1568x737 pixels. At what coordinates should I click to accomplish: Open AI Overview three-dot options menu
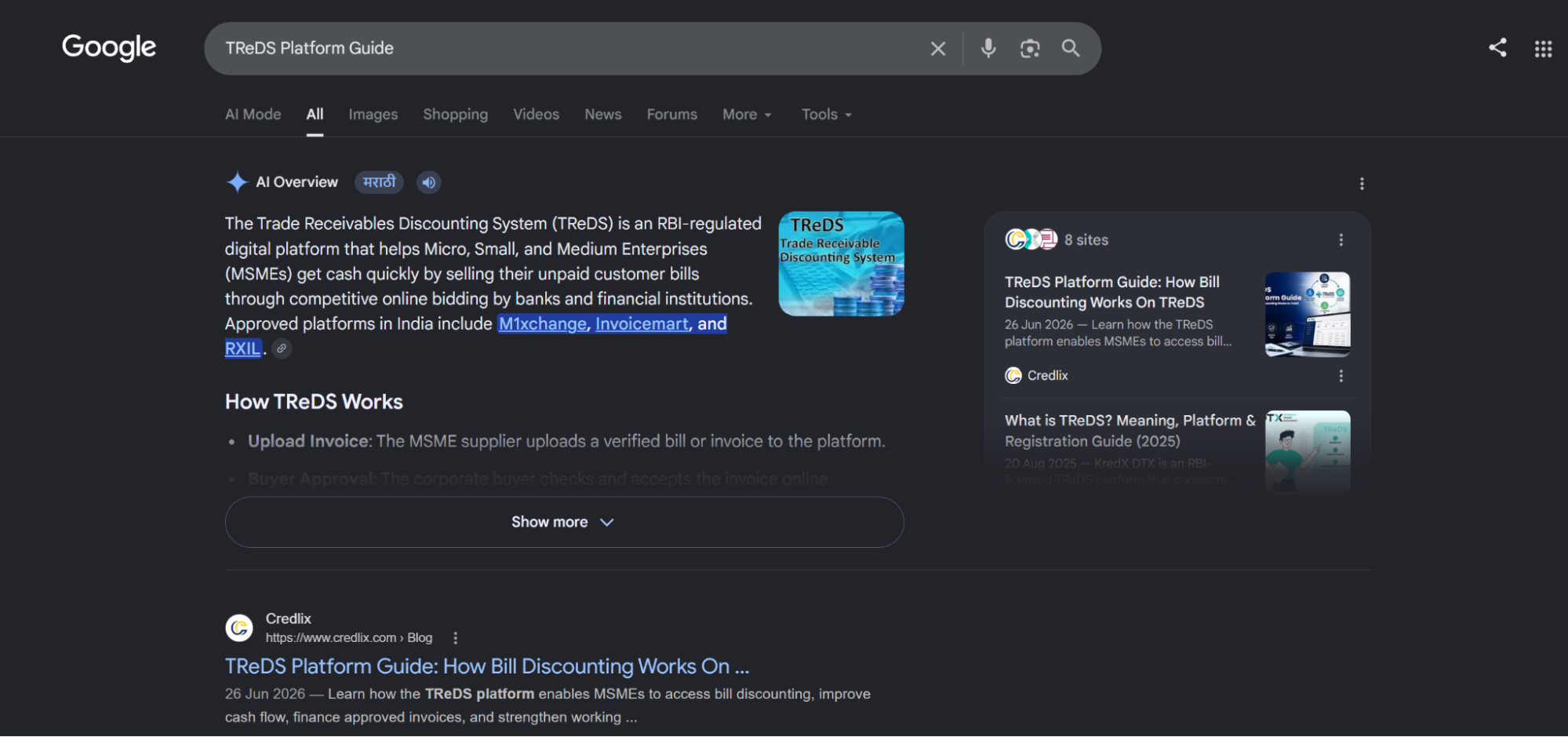pyautogui.click(x=1362, y=184)
